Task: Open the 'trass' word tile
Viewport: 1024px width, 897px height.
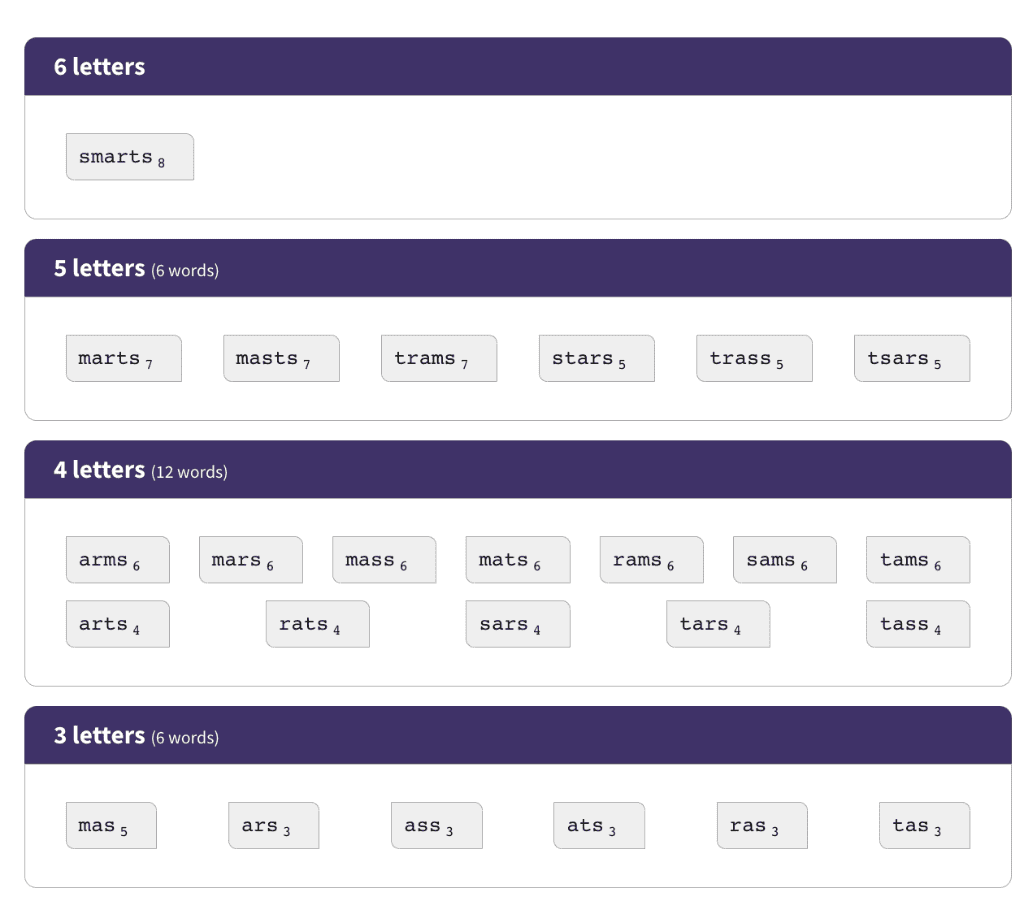Action: 754,358
